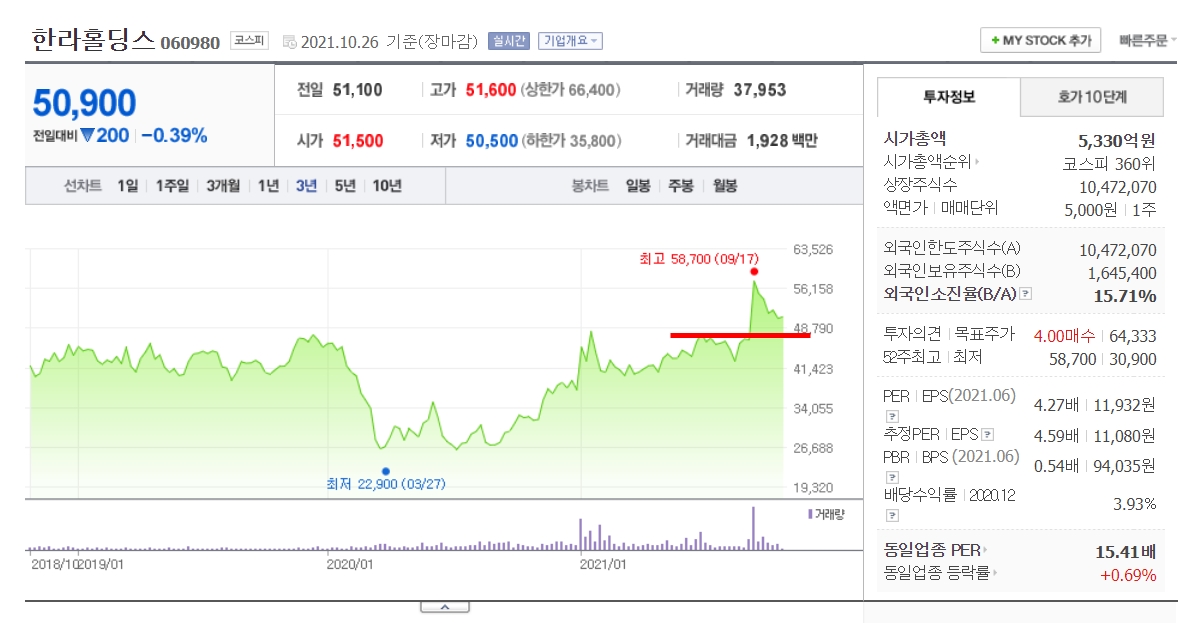Viewport: 1179px width, 623px height.
Task: Open the 기업개요 dropdown
Action: point(570,41)
